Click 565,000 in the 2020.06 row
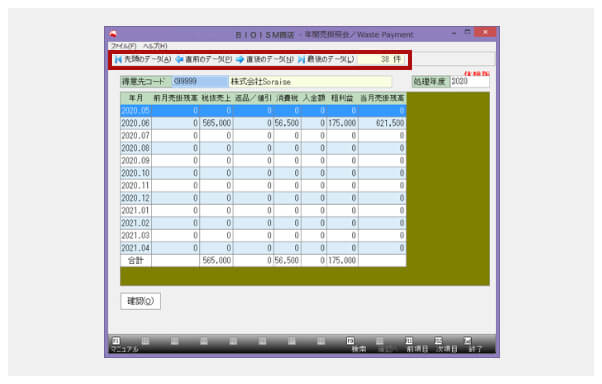This screenshot has height=384, width=602. click(216, 123)
